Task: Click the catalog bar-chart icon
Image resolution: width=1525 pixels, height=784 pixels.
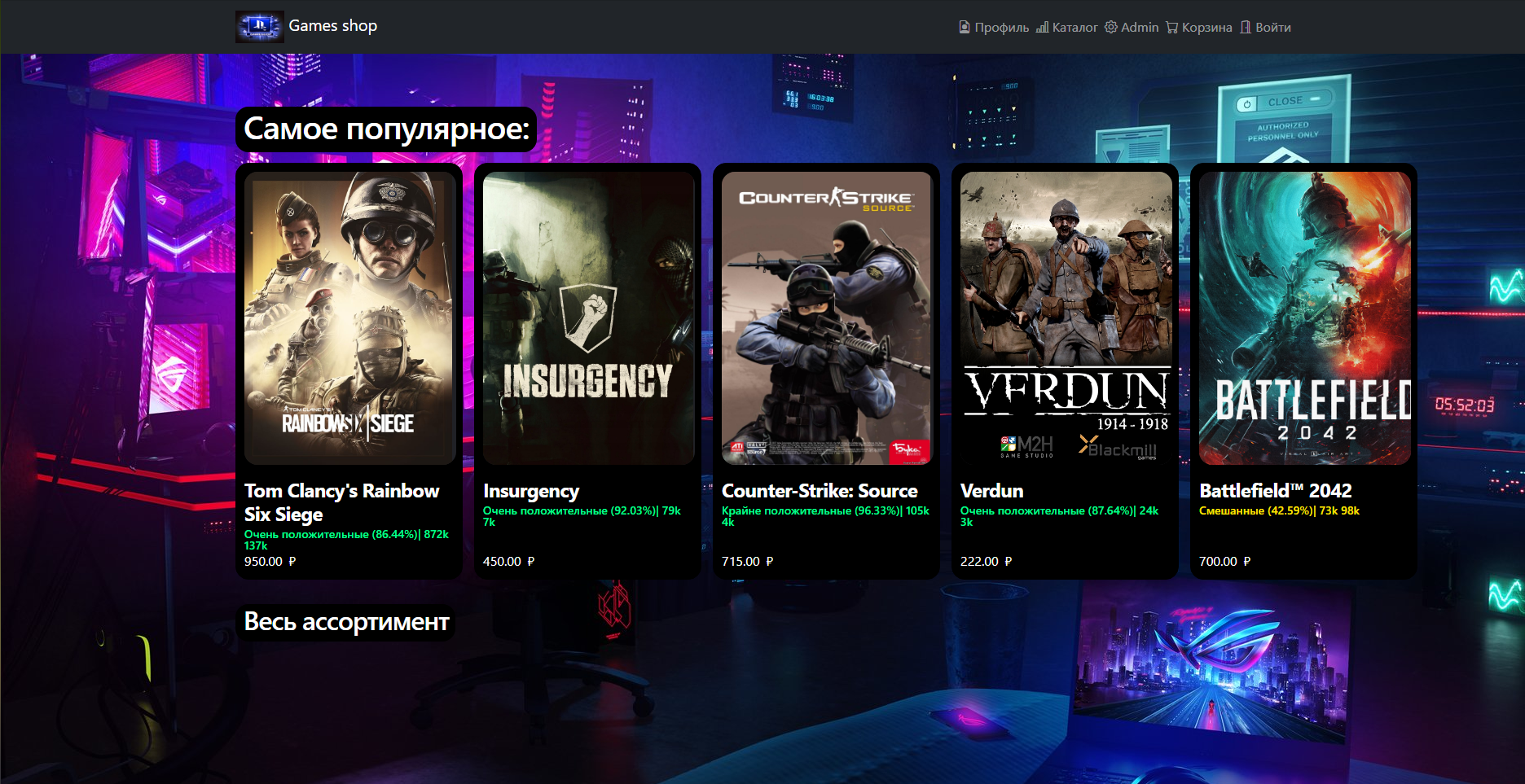Action: (1042, 28)
